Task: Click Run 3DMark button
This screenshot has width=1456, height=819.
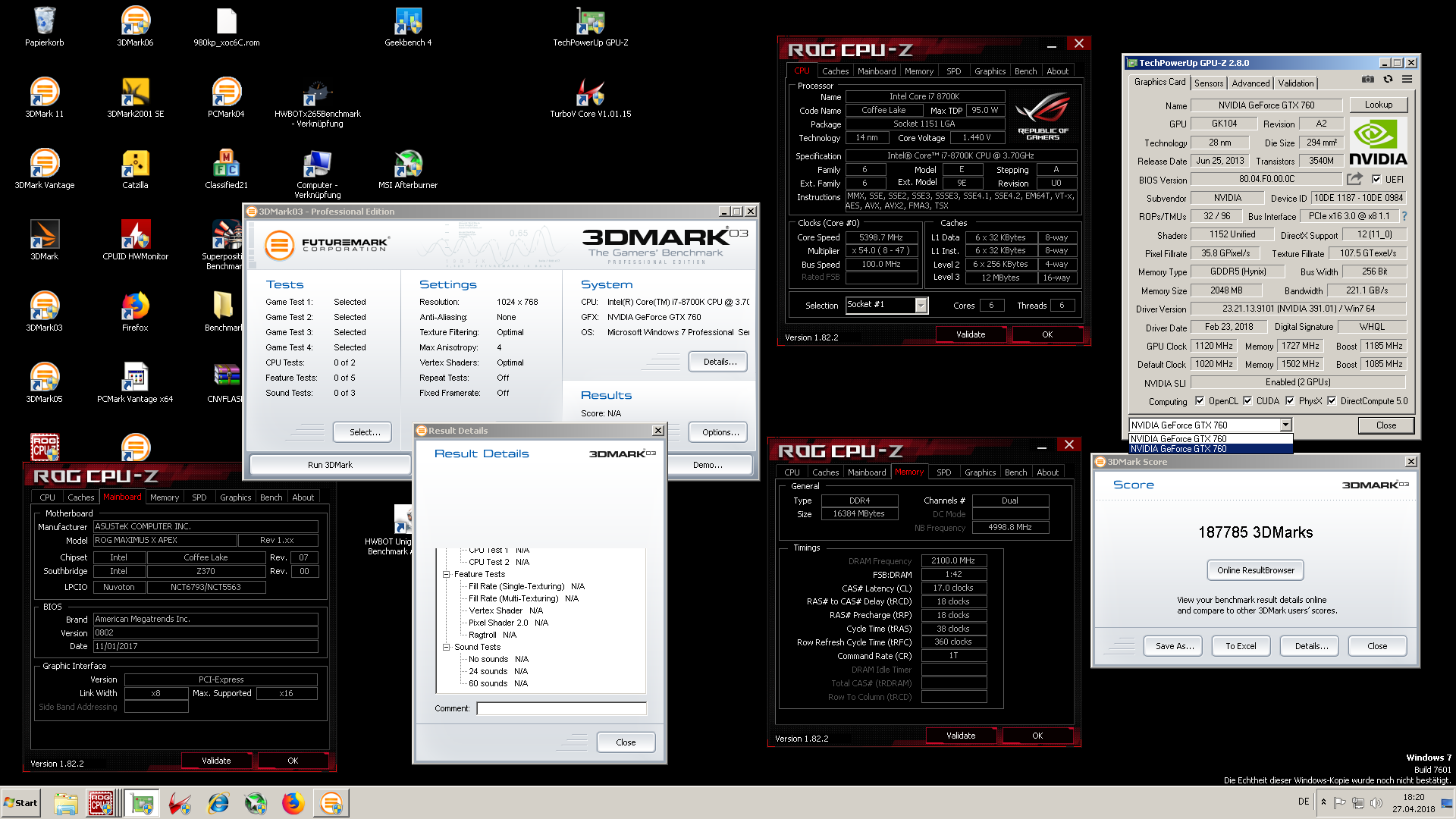Action: click(330, 465)
